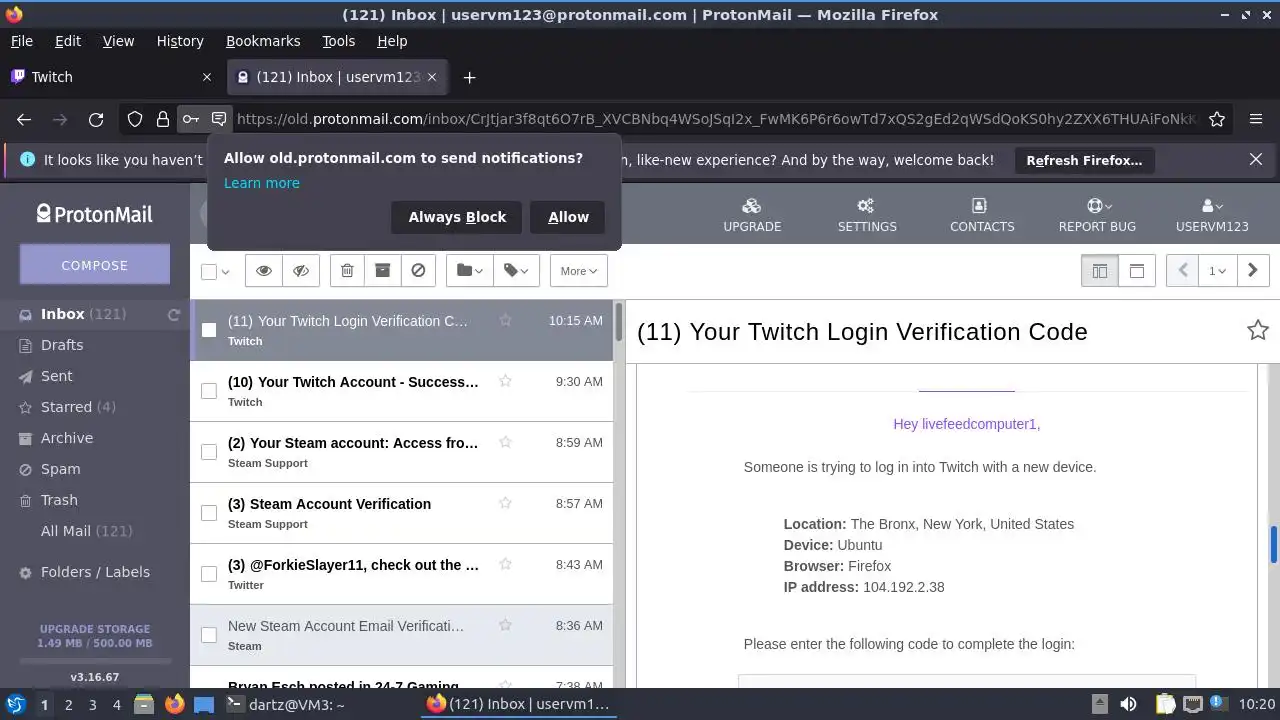Viewport: 1280px width, 720px height.
Task: Click the Compose button
Action: tap(95, 265)
